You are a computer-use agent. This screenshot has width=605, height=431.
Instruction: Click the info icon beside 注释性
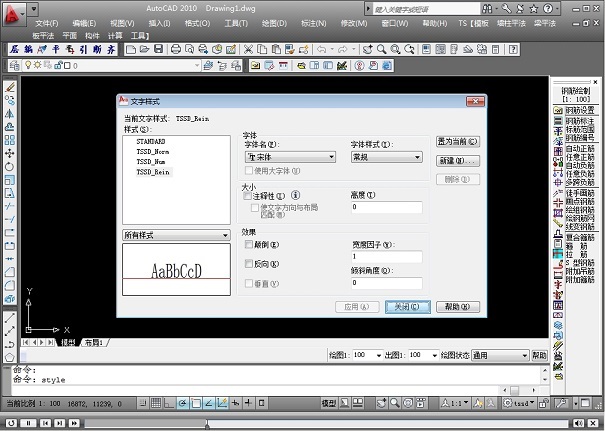(296, 196)
